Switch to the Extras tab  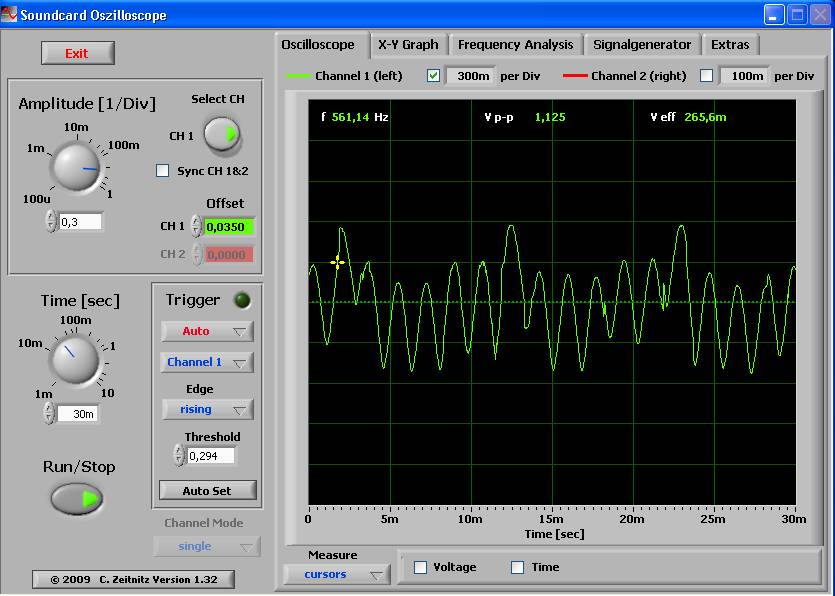coord(730,45)
